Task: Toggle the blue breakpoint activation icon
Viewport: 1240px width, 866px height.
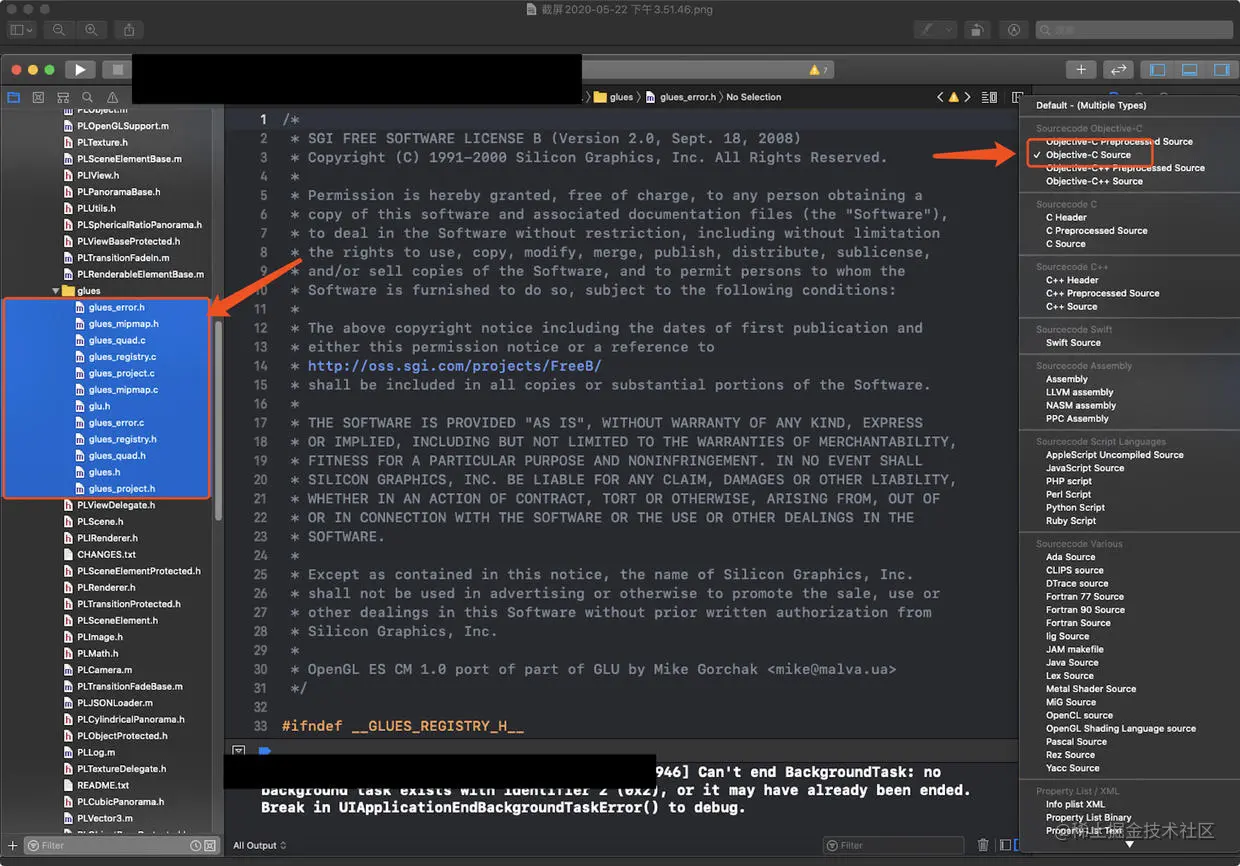Action: (264, 750)
